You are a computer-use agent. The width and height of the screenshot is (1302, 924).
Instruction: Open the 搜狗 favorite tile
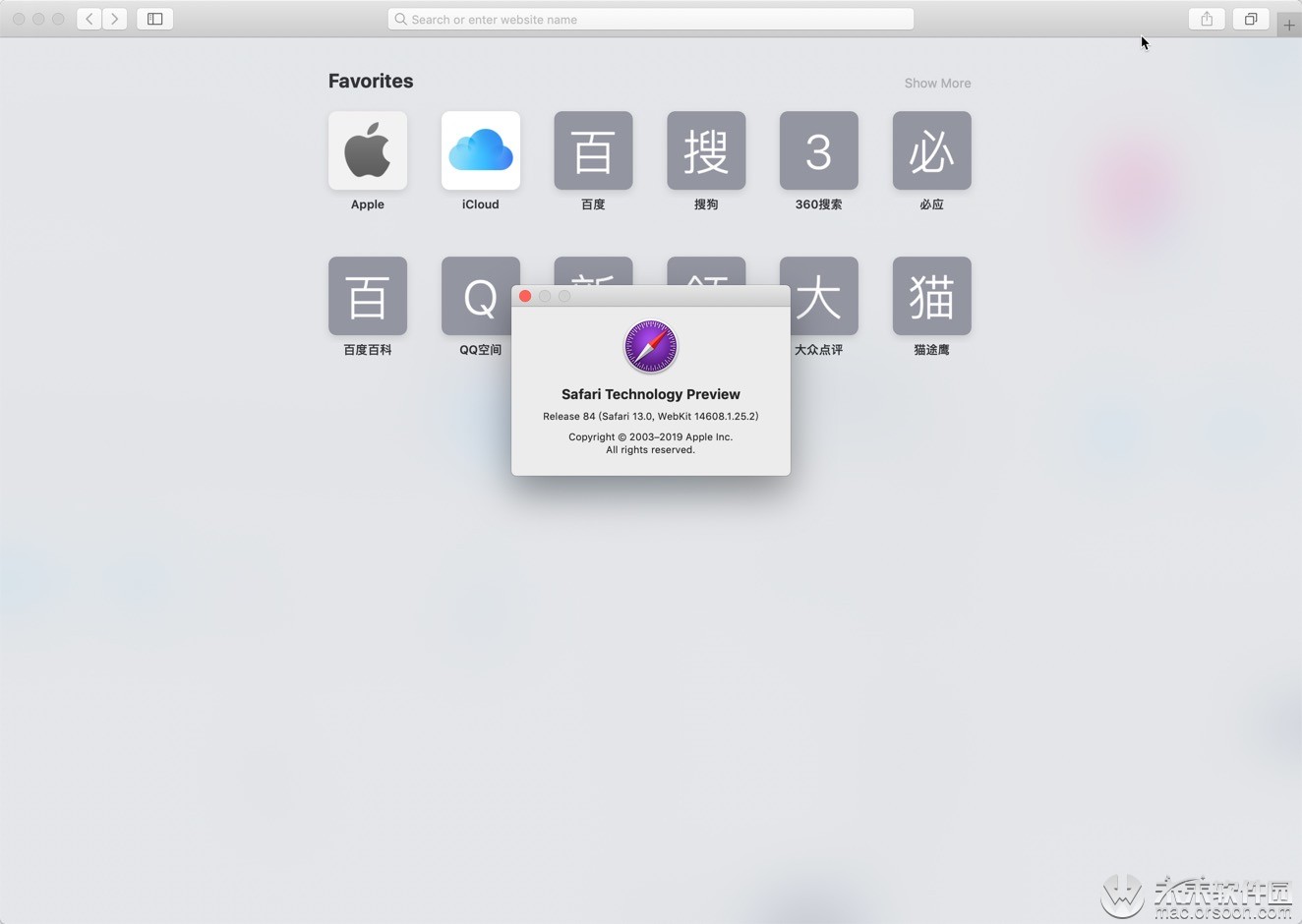[x=706, y=150]
